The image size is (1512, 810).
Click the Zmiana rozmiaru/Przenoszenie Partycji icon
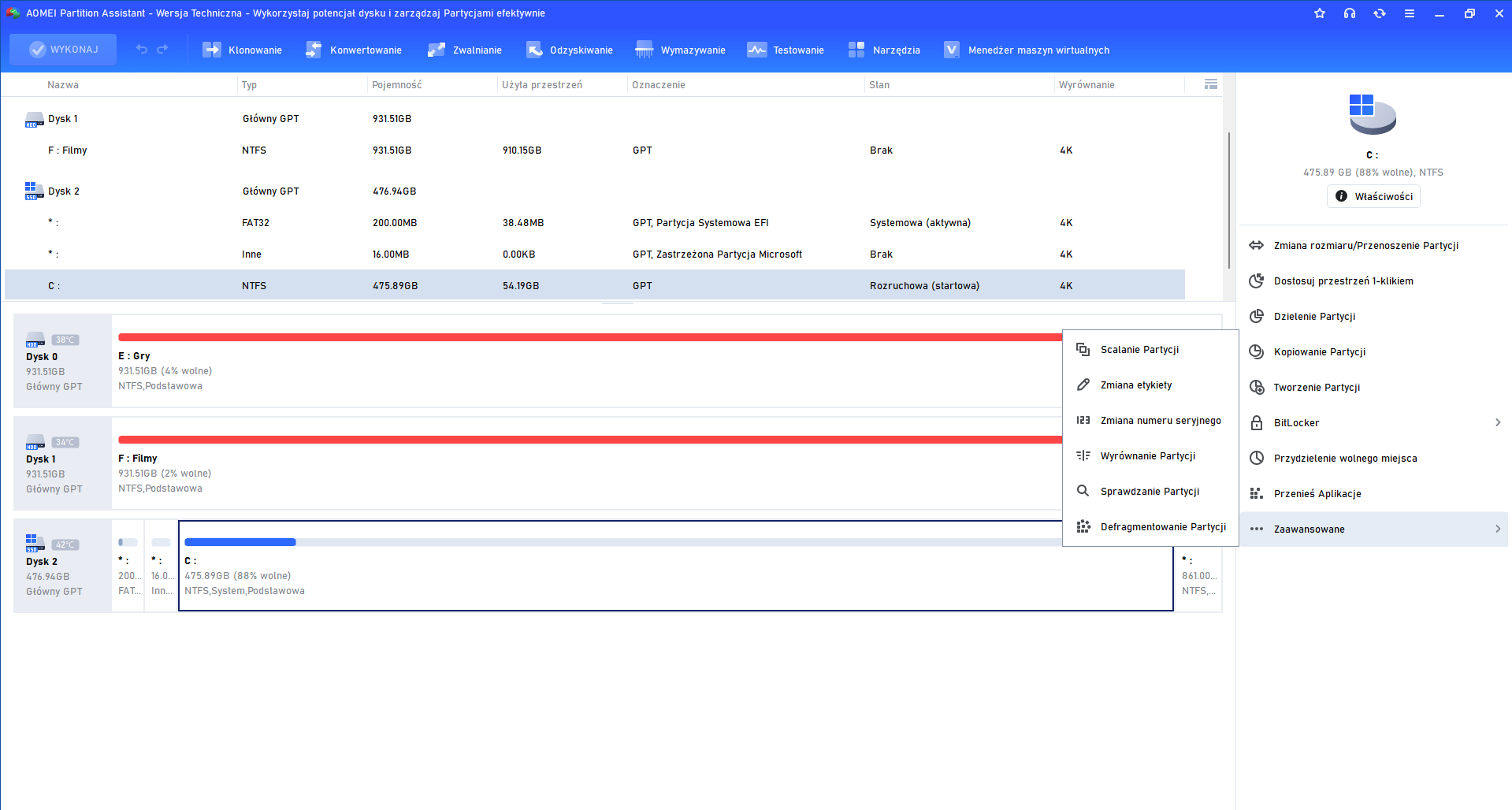[1257, 245]
